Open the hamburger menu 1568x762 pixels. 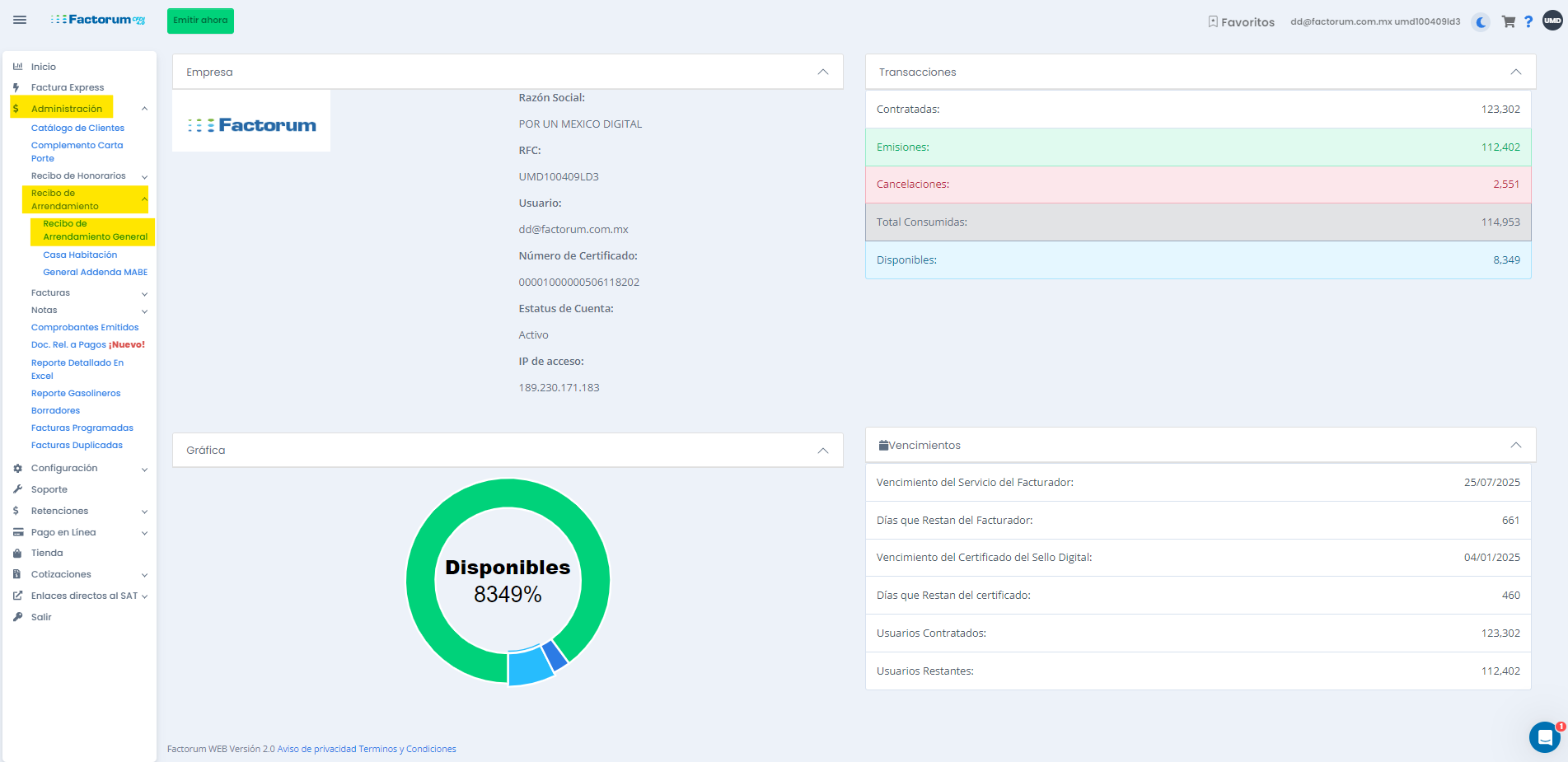coord(20,20)
